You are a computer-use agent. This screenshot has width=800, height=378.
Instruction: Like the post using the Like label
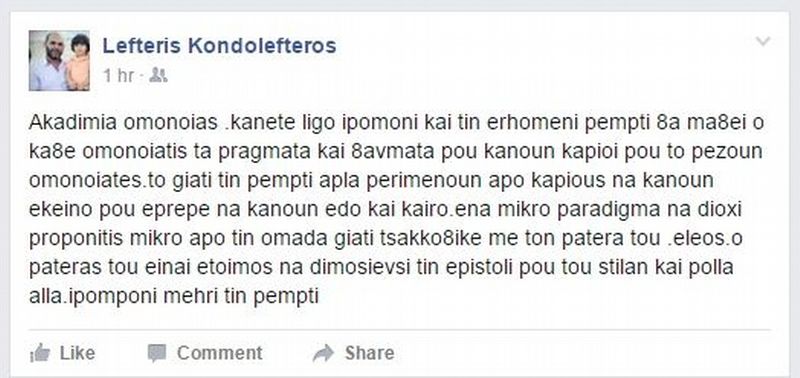(x=77, y=352)
